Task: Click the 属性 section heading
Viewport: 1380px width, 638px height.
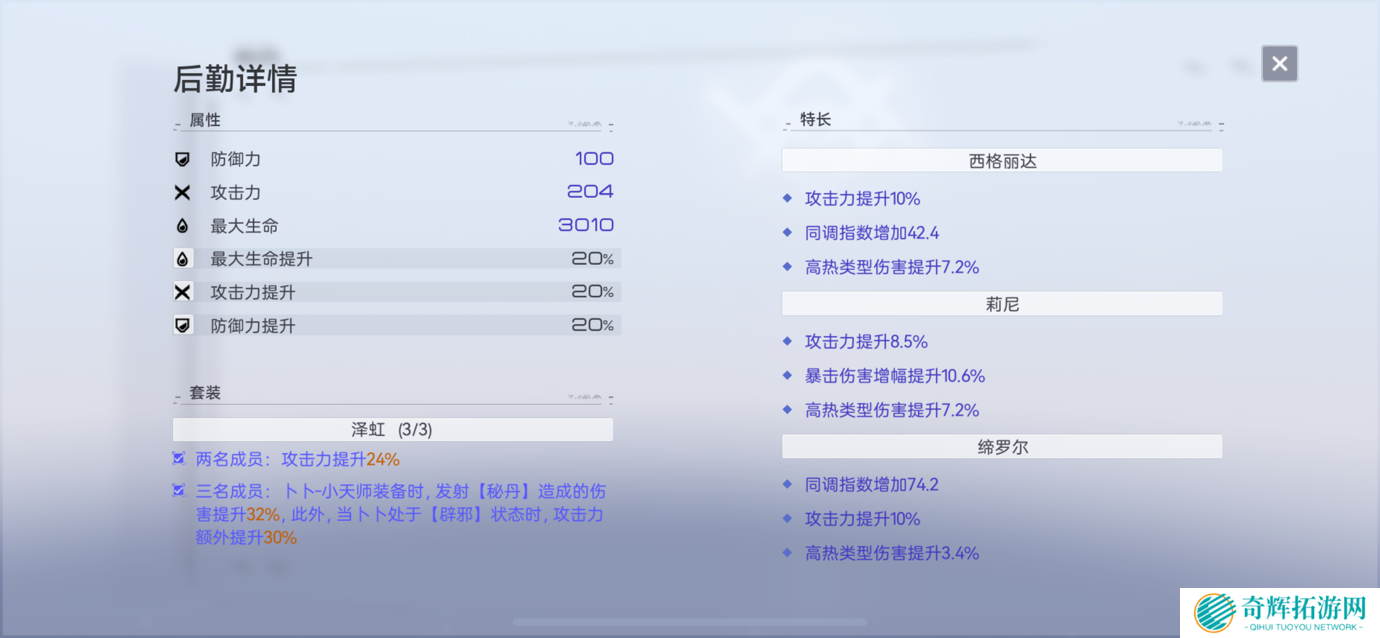Action: (205, 120)
